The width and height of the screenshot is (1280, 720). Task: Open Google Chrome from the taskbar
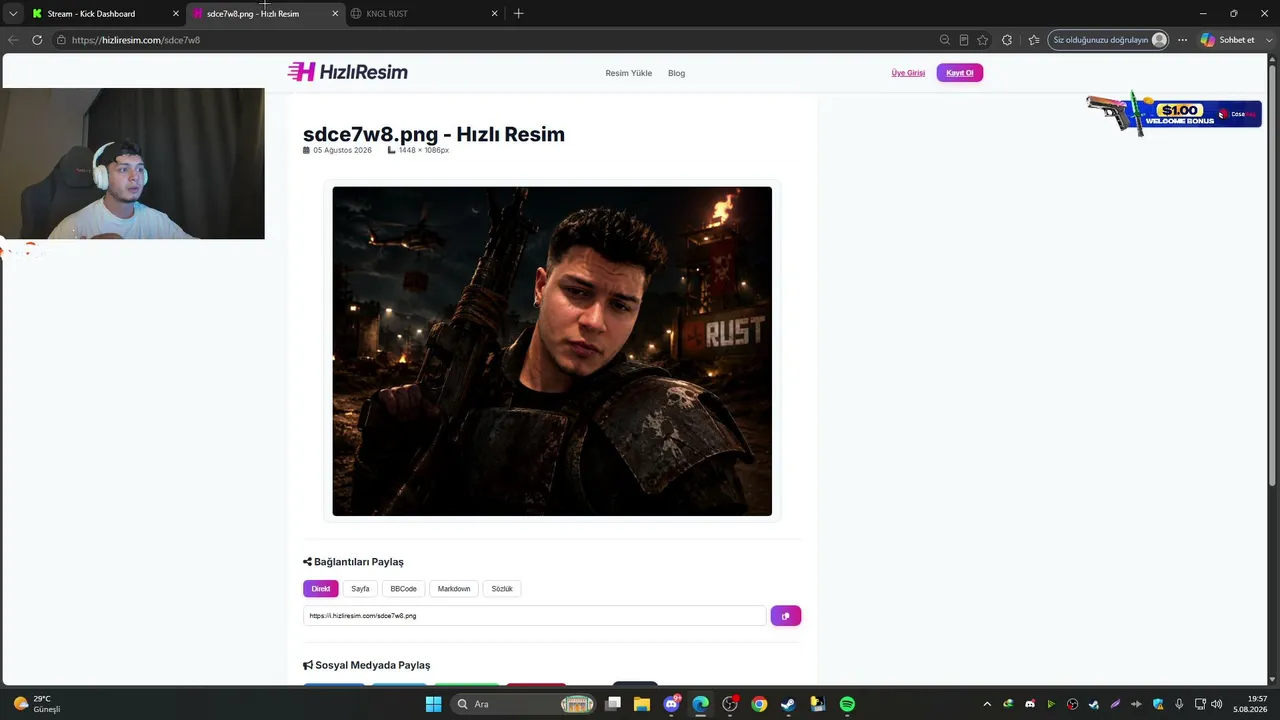(x=759, y=704)
